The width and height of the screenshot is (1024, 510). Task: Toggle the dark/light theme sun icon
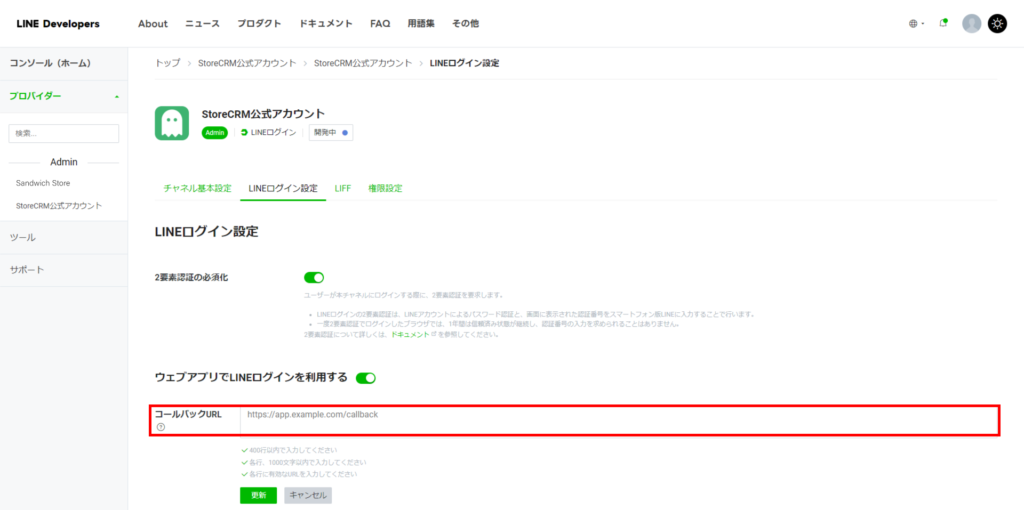click(997, 24)
